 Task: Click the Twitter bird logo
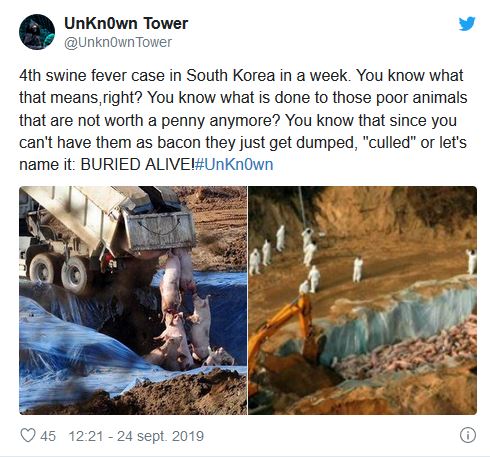pos(467,24)
